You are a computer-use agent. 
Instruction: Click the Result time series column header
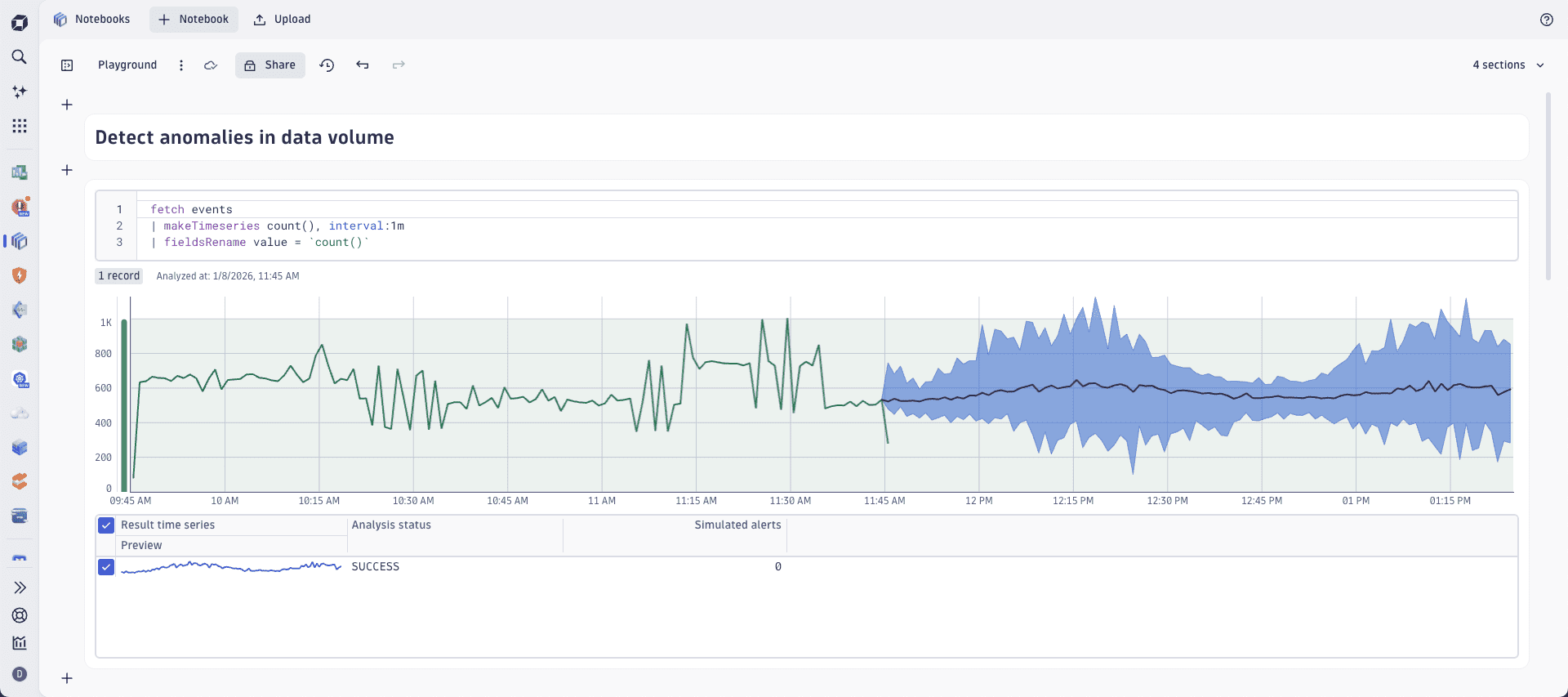pyautogui.click(x=168, y=525)
